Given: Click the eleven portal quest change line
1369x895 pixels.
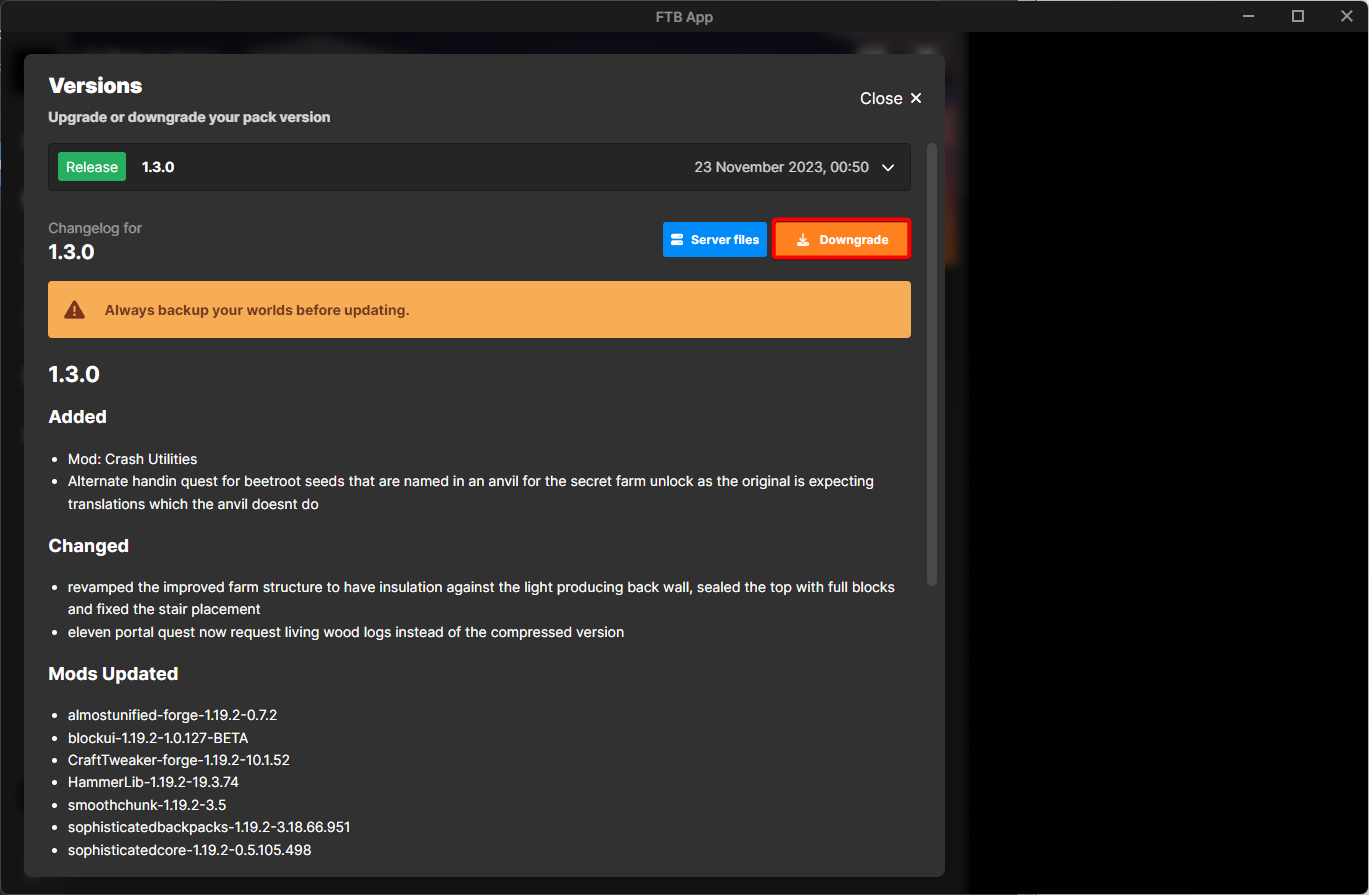Looking at the screenshot, I should point(346,632).
